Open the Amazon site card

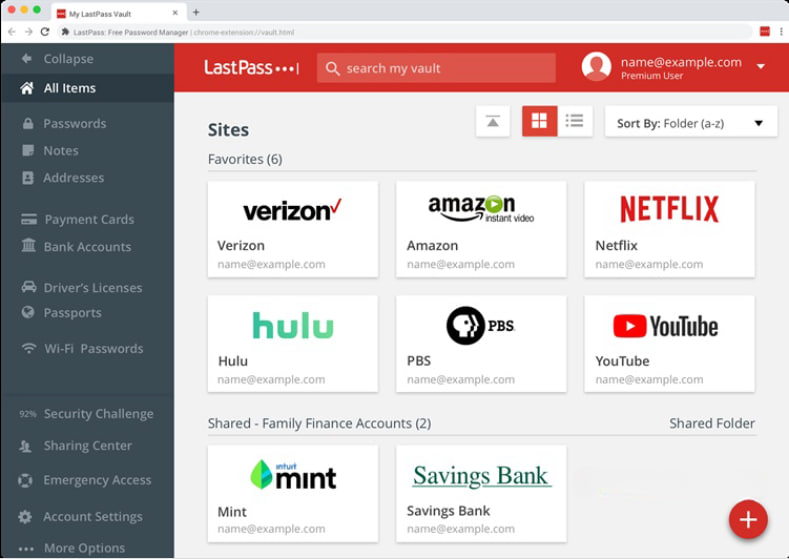click(481, 229)
